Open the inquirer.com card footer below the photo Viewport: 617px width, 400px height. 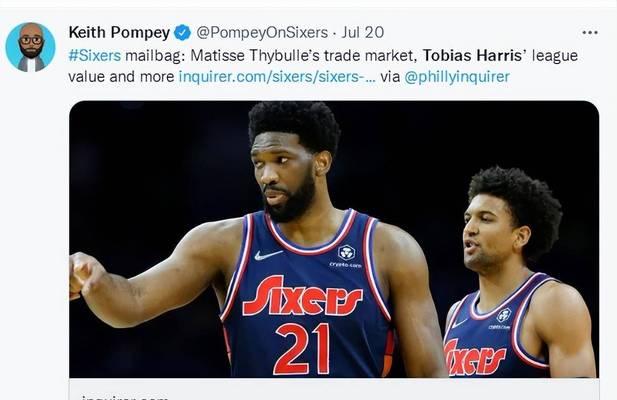coord(334,389)
